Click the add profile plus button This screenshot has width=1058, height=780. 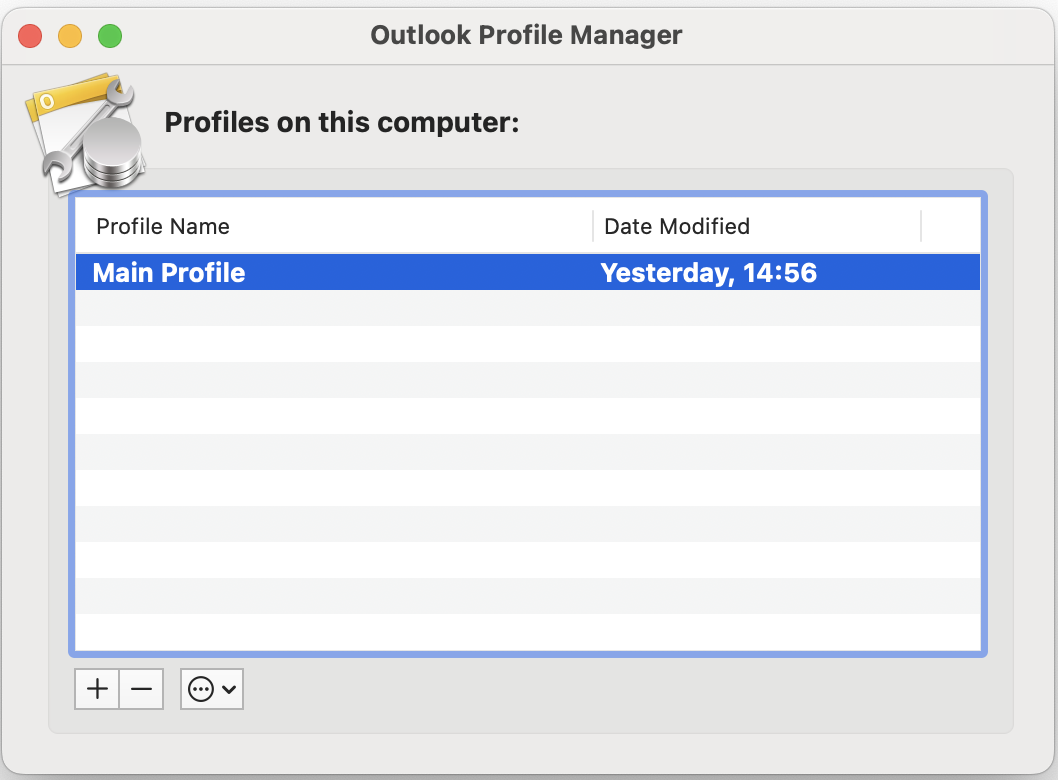pyautogui.click(x=97, y=689)
